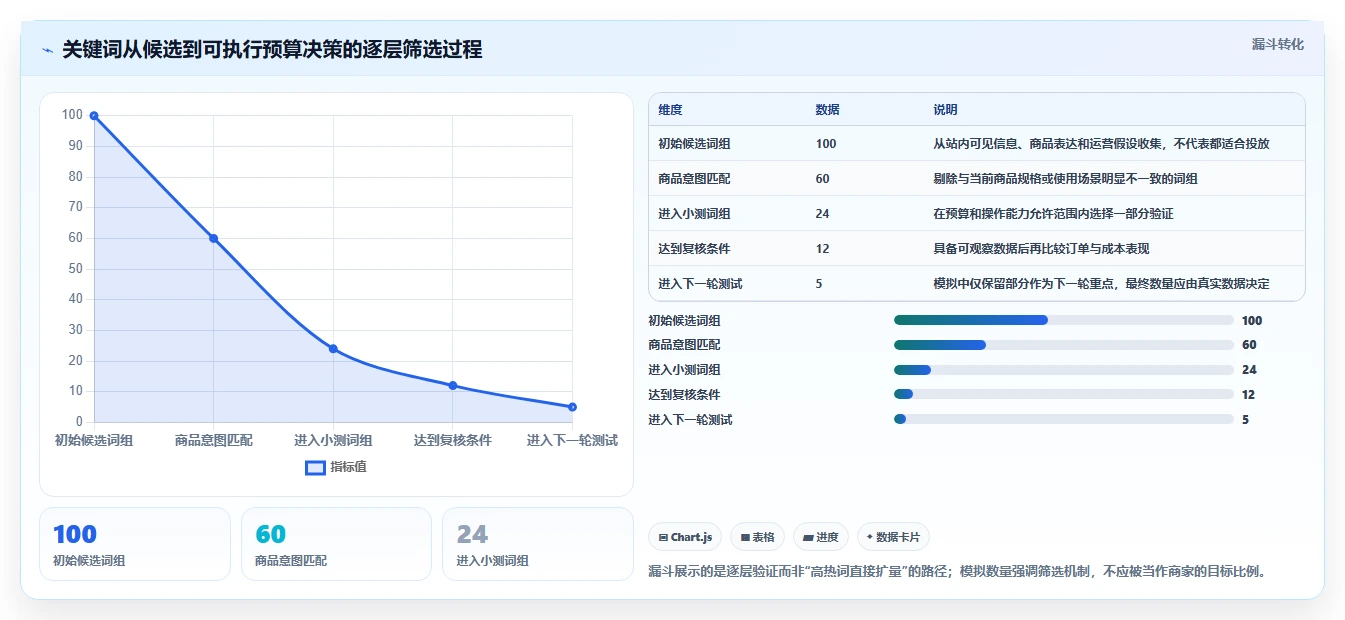This screenshot has width=1345, height=620.
Task: Click the y-axis tick label 80
Action: point(76,177)
